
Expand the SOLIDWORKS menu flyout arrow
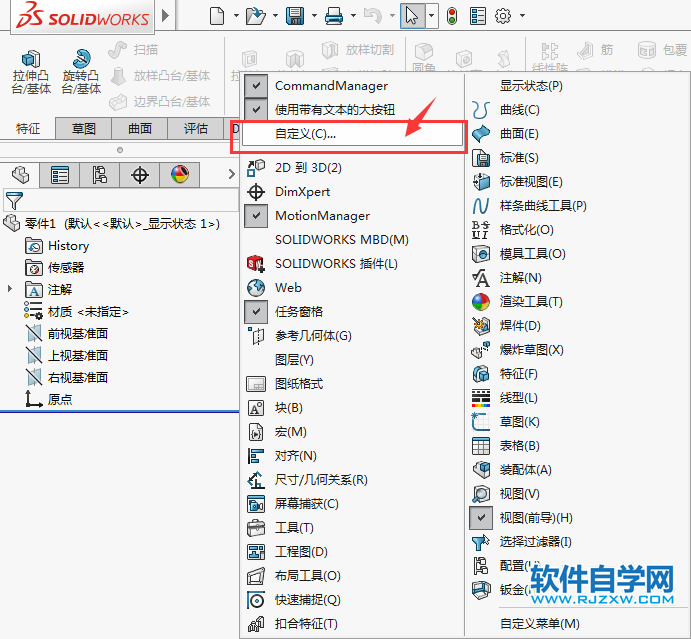click(165, 16)
